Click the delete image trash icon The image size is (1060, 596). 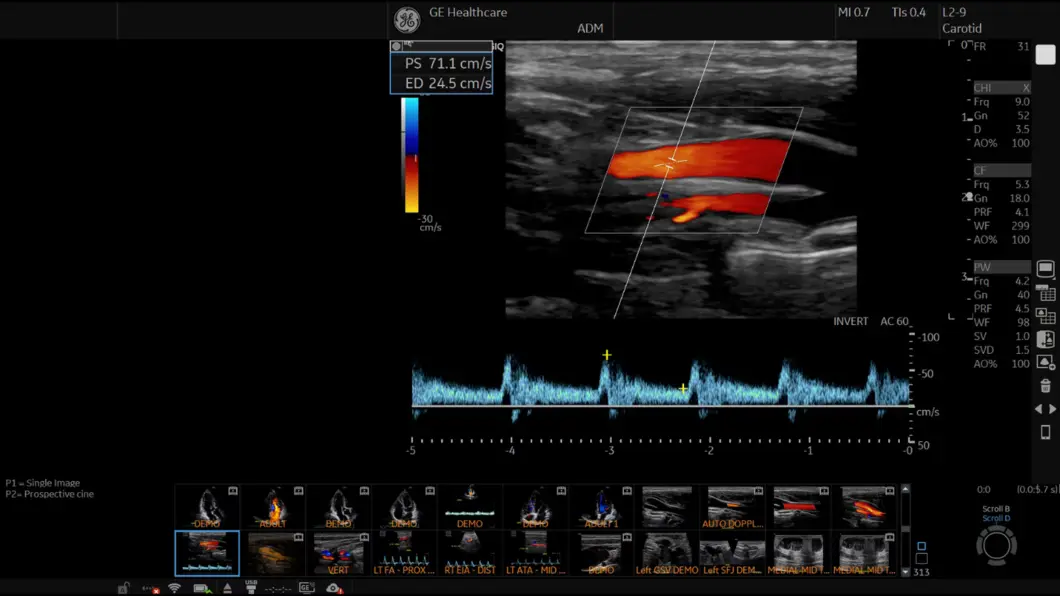coord(1045,385)
